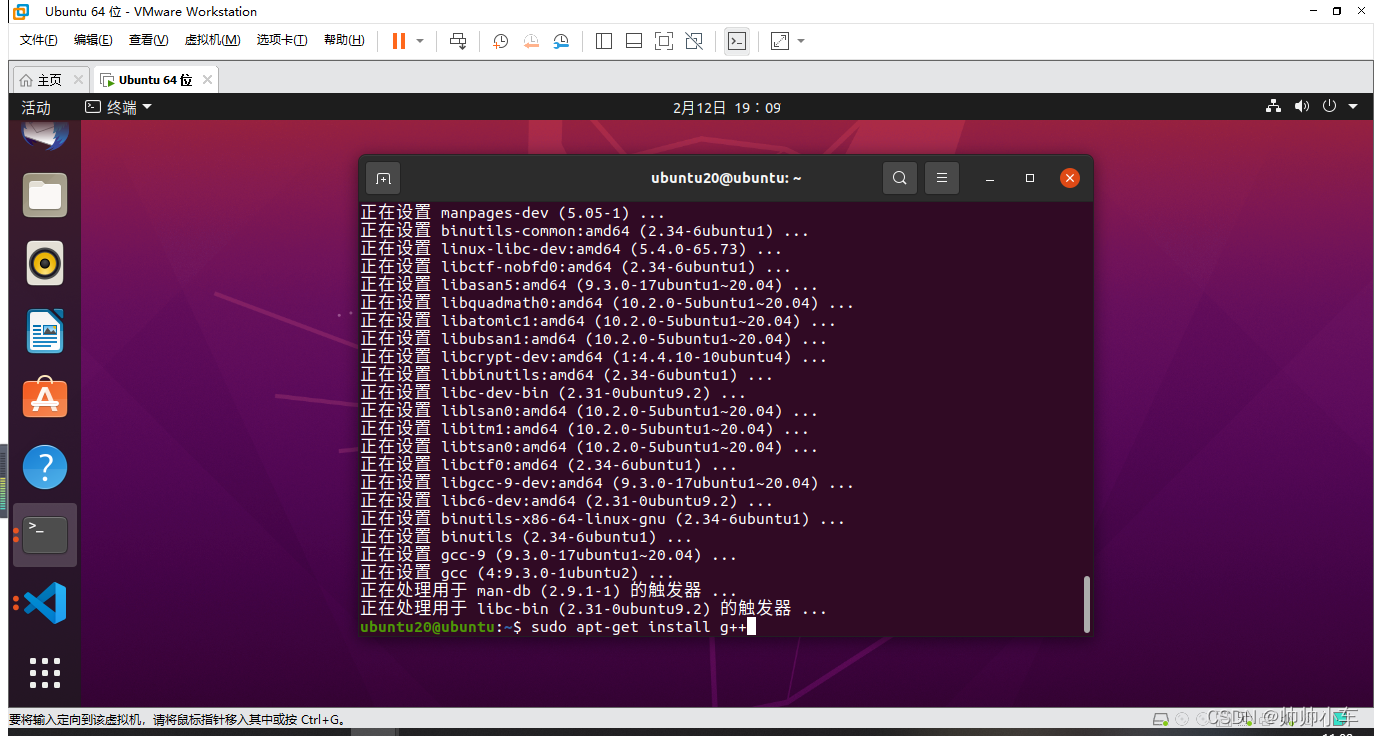This screenshot has height=736, width=1374.
Task: Enter full screen mode in VMware
Action: coord(664,41)
